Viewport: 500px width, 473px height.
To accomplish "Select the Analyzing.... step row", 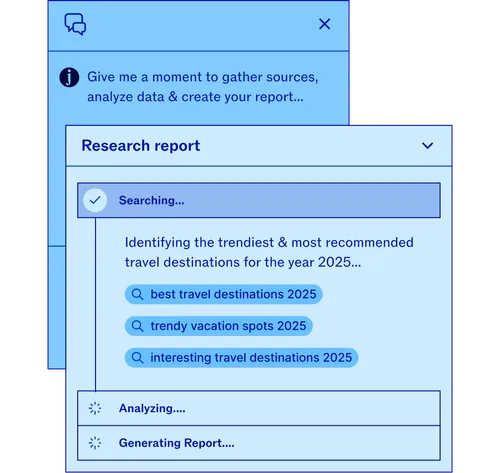I will pyautogui.click(x=259, y=408).
